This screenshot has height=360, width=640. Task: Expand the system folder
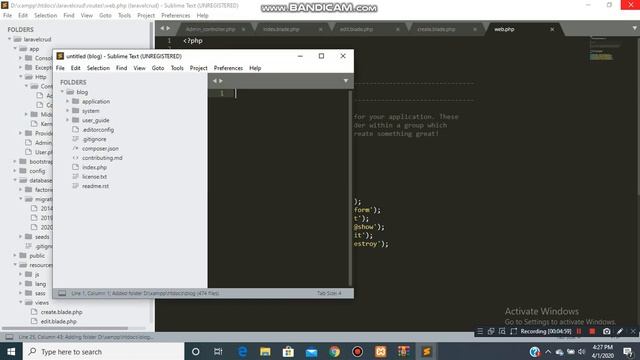[x=68, y=111]
